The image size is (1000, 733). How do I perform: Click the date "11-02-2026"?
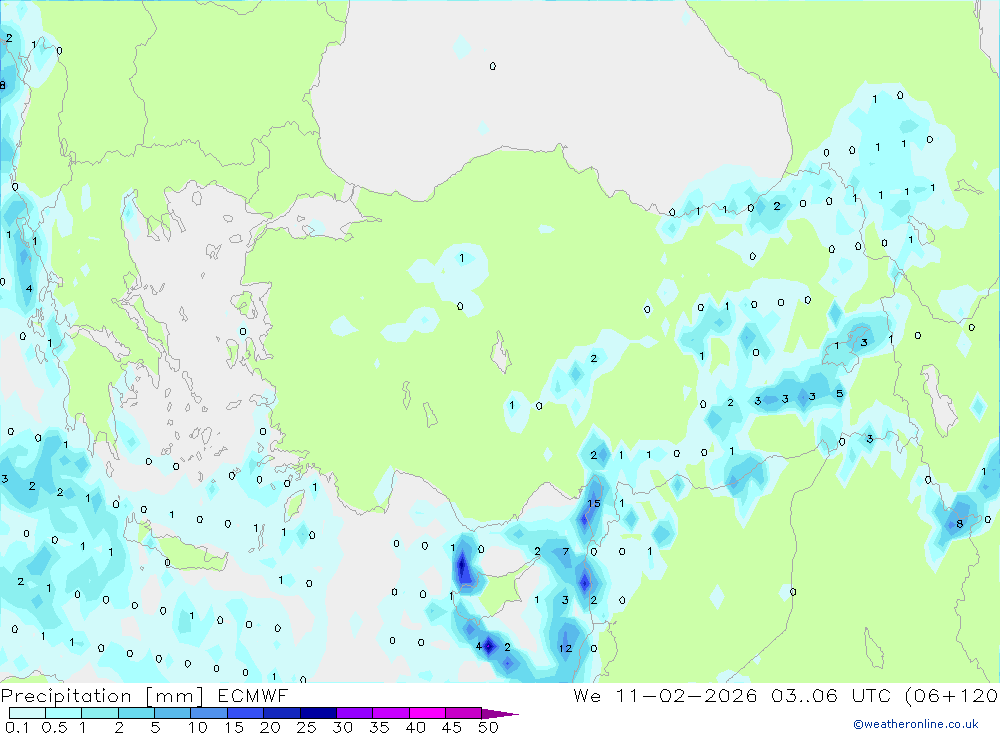(x=686, y=695)
